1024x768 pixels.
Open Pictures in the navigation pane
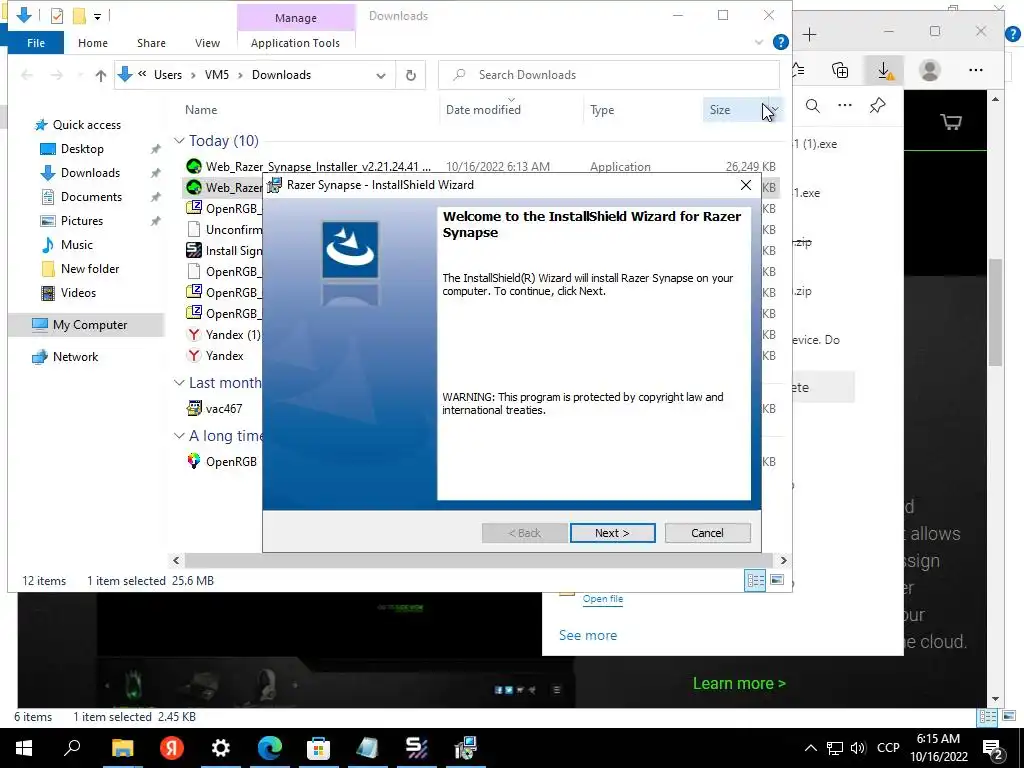point(82,221)
